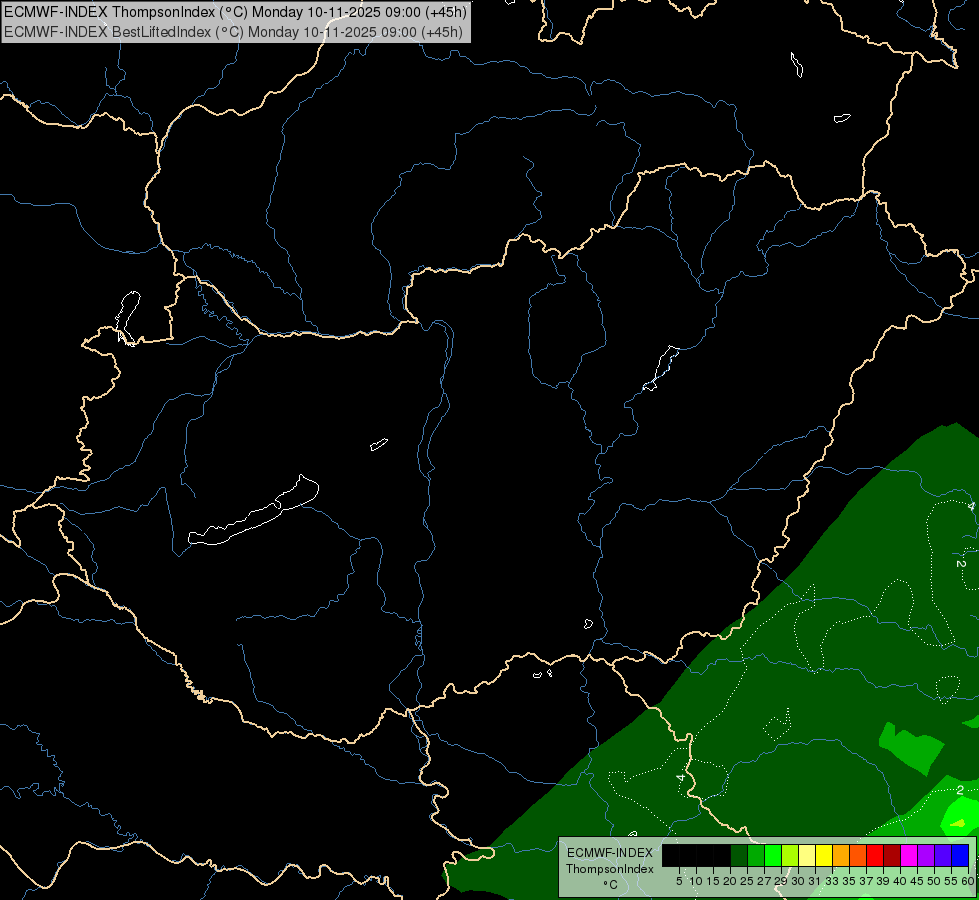The height and width of the screenshot is (900, 979).
Task: Click the legend scale value 29
Action: pyautogui.click(x=781, y=881)
